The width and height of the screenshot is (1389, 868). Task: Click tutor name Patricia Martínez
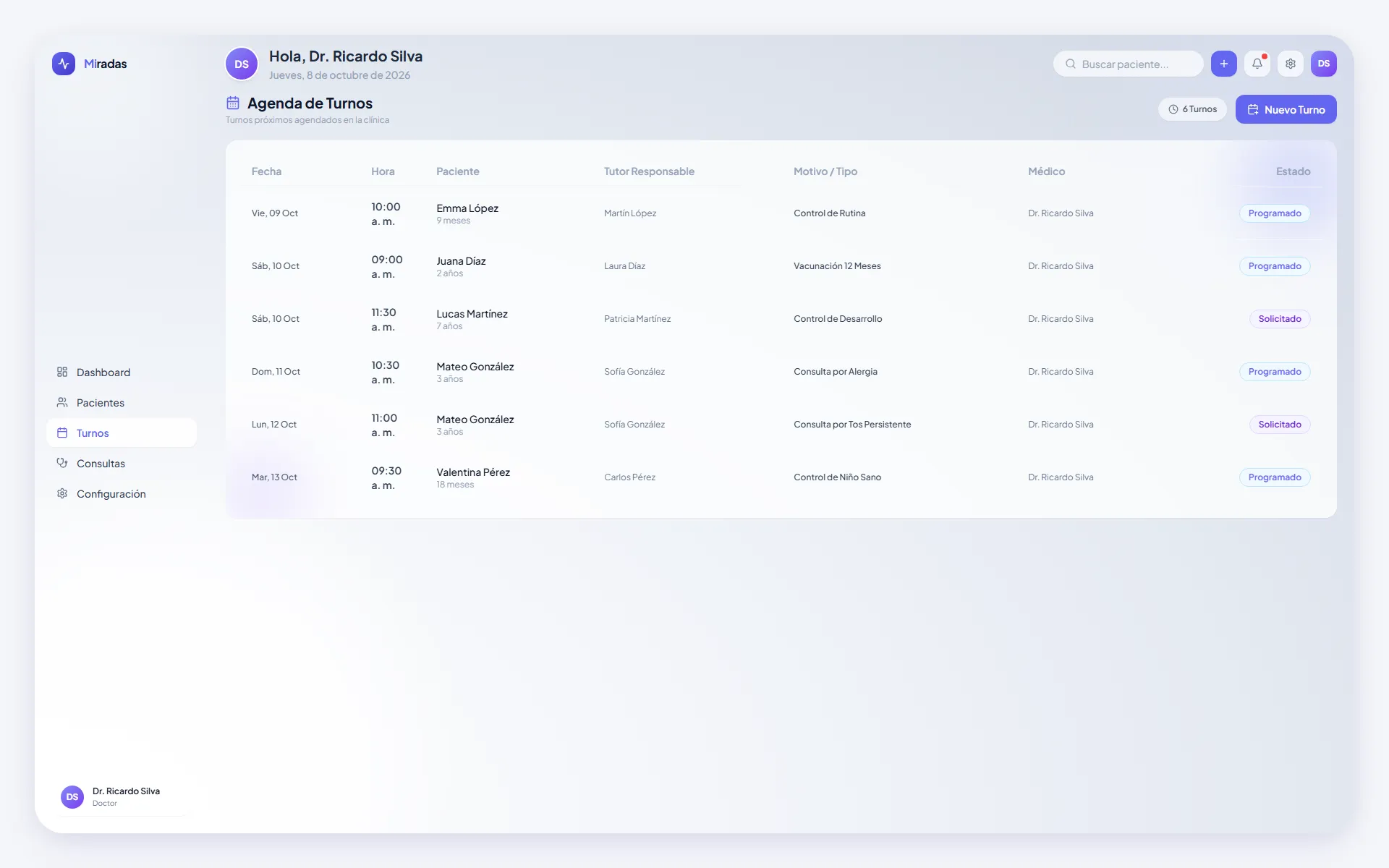point(637,319)
